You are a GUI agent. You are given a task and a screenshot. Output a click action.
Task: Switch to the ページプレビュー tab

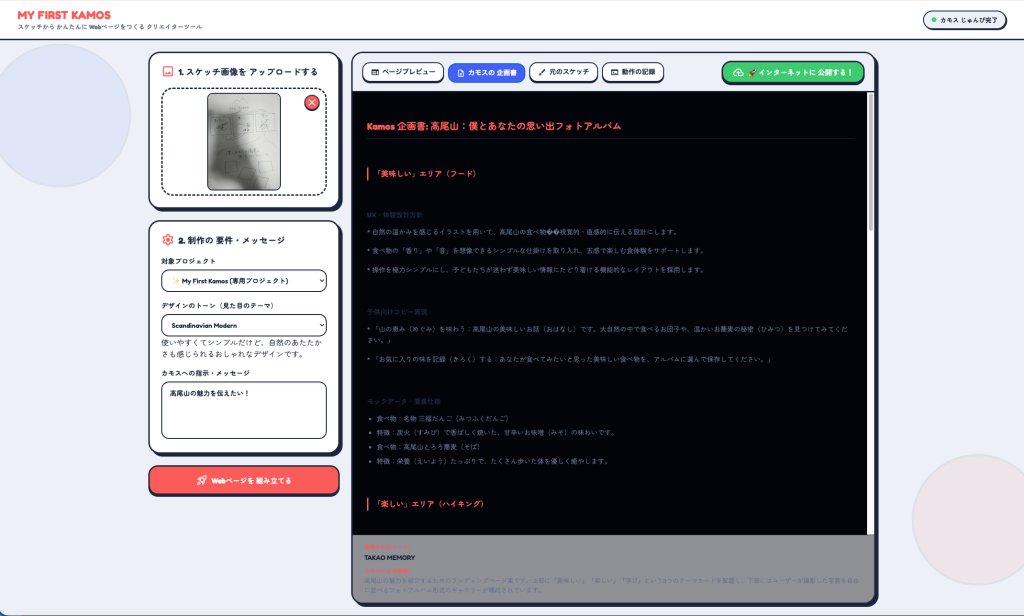coord(403,72)
